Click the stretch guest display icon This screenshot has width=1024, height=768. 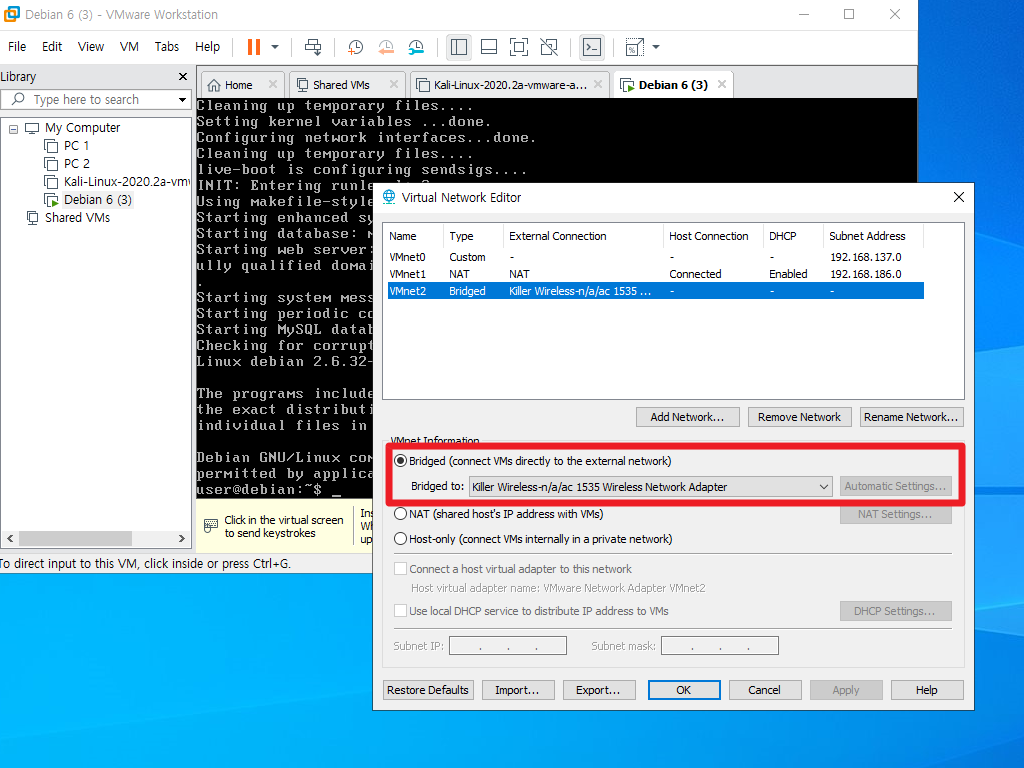pos(635,47)
